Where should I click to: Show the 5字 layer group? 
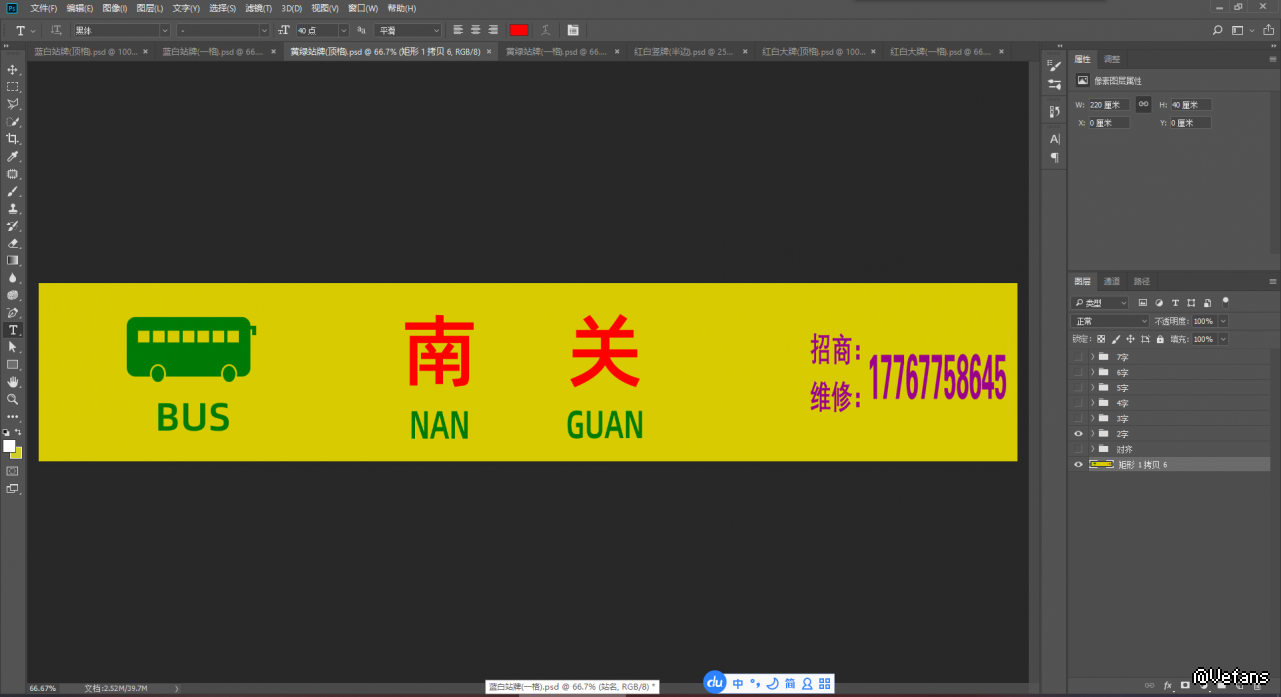[1078, 387]
